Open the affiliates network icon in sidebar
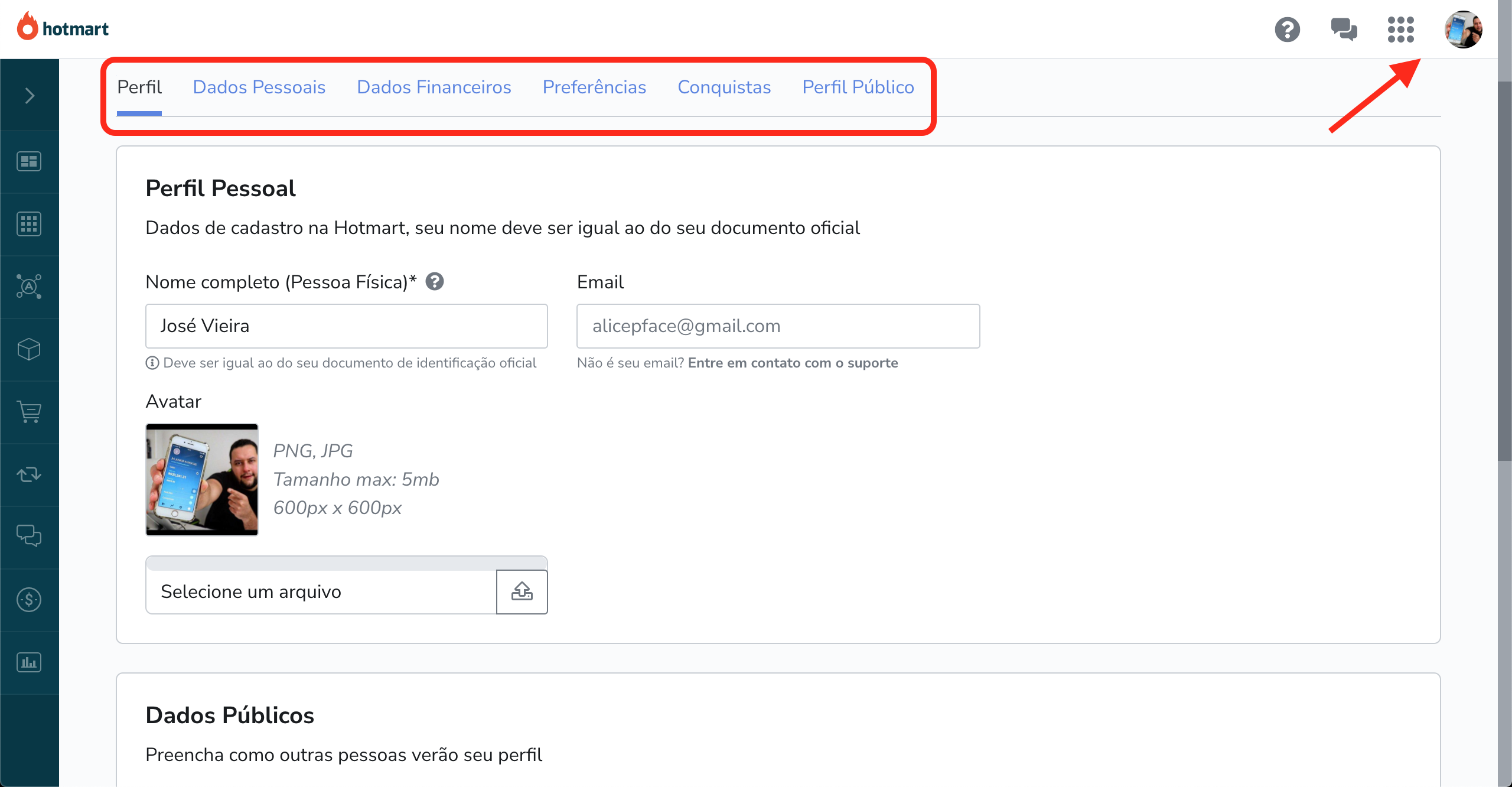Image resolution: width=1512 pixels, height=787 pixels. (x=29, y=287)
